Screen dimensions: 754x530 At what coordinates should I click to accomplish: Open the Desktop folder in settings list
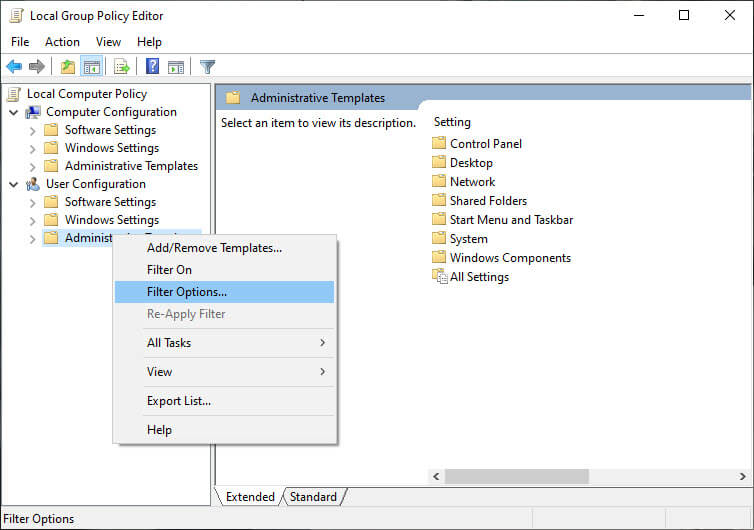pyautogui.click(x=471, y=163)
